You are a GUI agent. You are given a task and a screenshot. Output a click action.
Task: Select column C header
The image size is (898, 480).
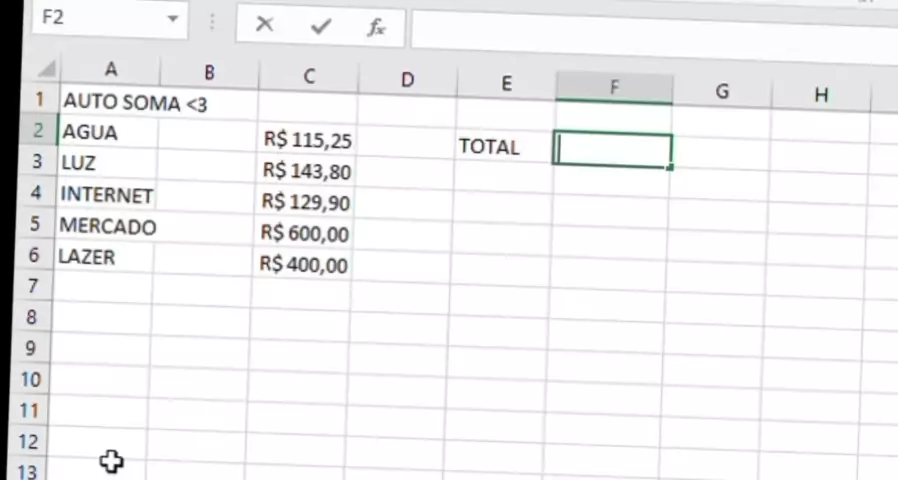point(309,76)
